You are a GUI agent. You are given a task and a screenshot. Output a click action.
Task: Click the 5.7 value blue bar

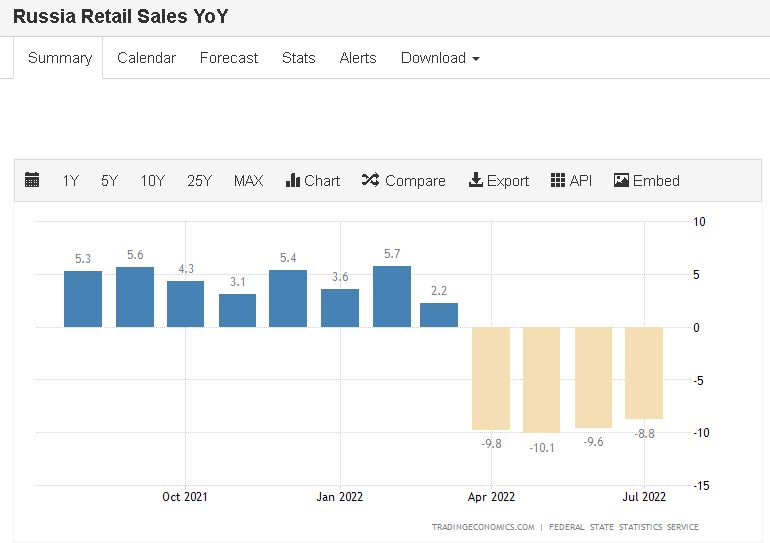click(391, 297)
